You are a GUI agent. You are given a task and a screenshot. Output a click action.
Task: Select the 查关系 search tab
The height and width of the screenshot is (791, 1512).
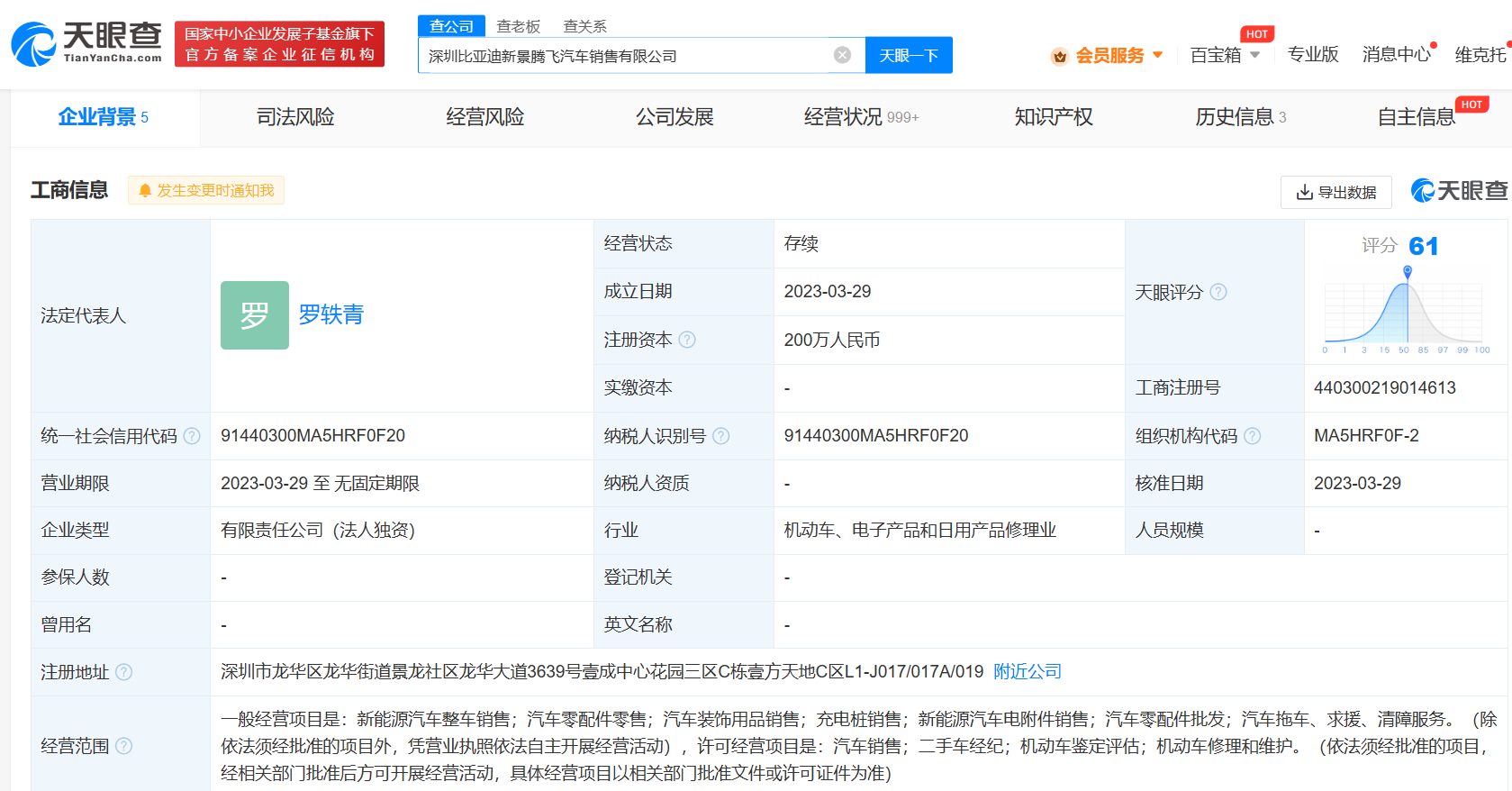click(x=584, y=26)
